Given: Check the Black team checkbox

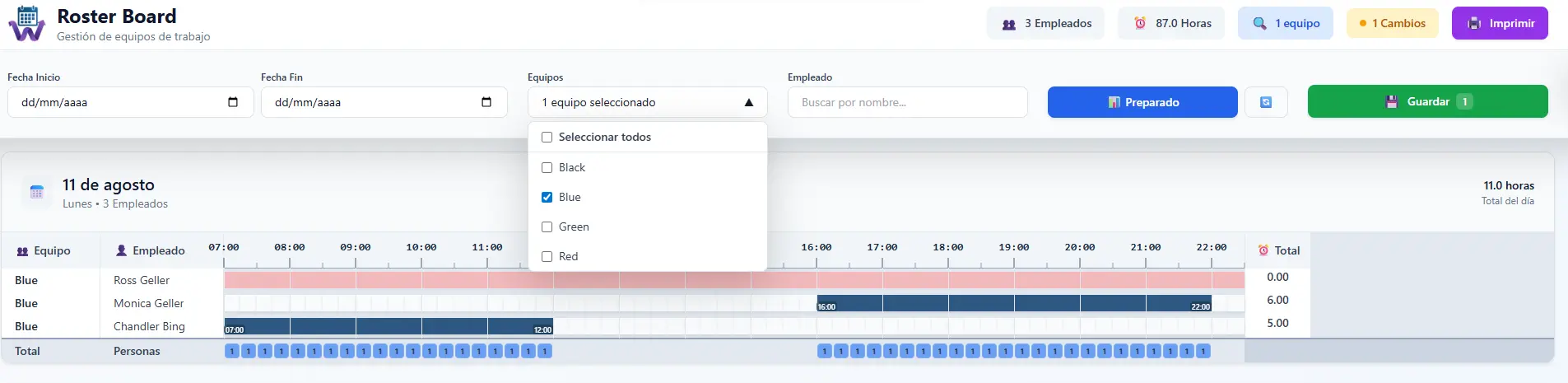Looking at the screenshot, I should click(547, 167).
